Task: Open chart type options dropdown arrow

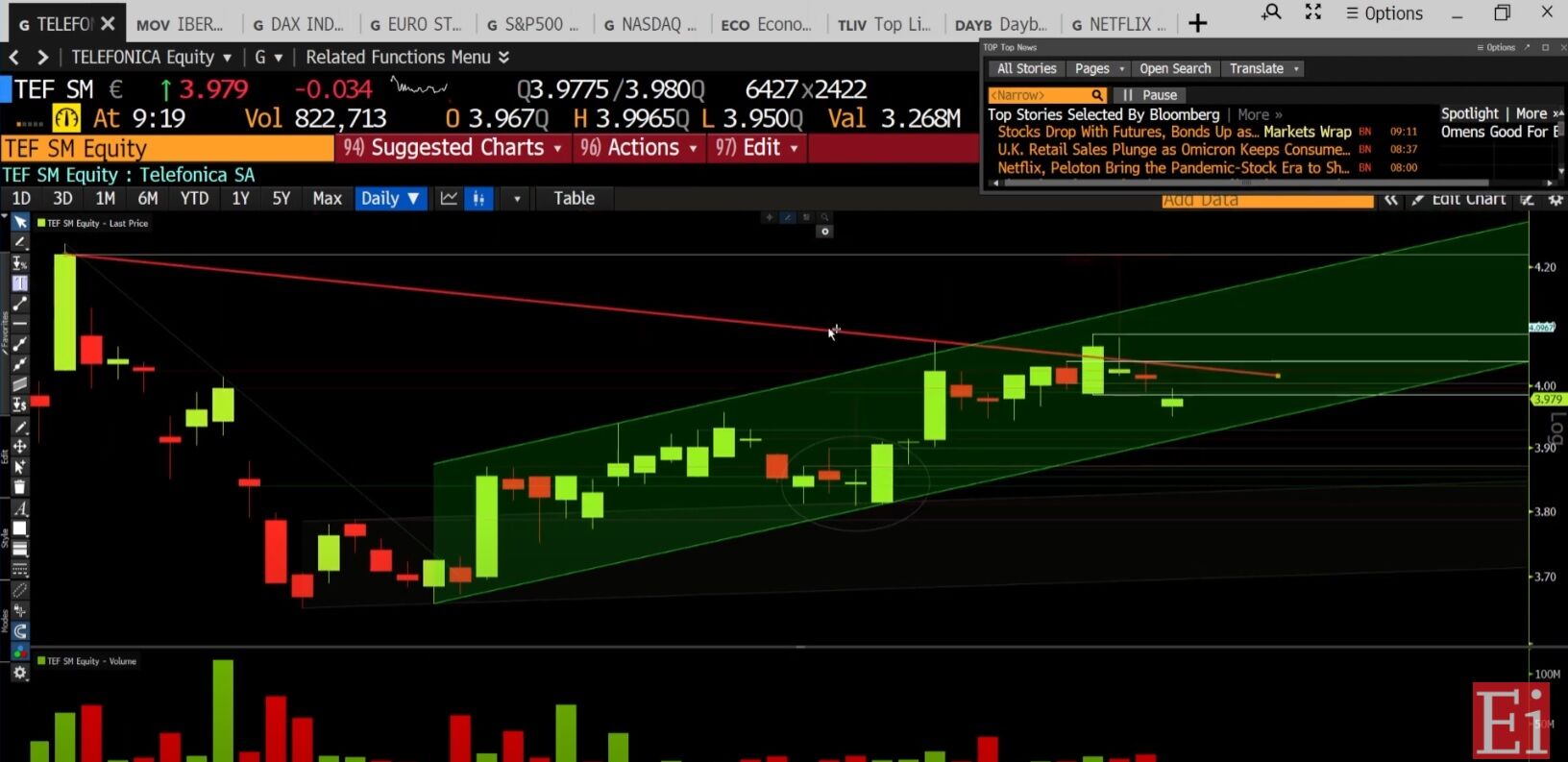Action: [517, 199]
